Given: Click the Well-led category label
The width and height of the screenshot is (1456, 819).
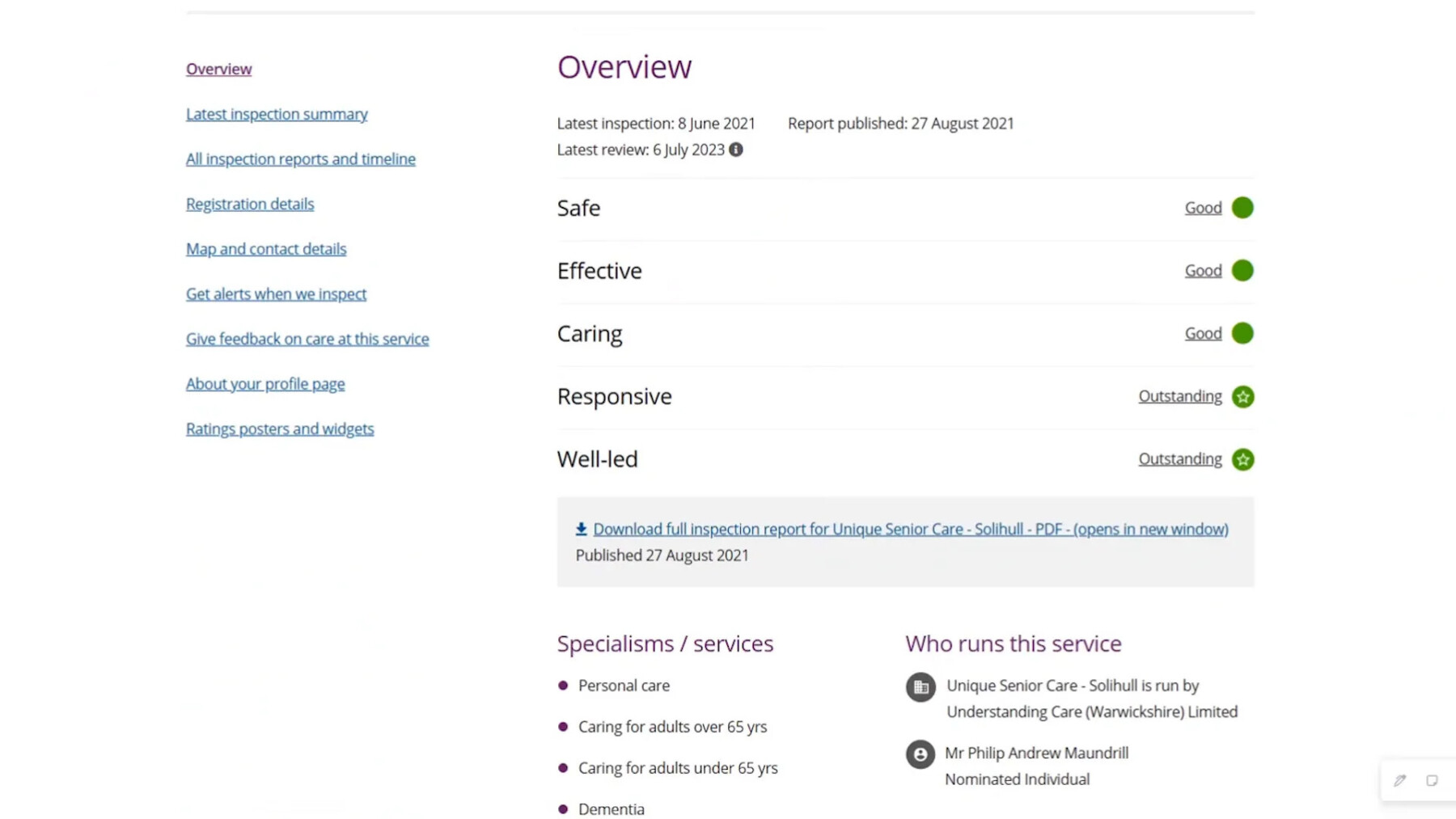Looking at the screenshot, I should click(598, 459).
